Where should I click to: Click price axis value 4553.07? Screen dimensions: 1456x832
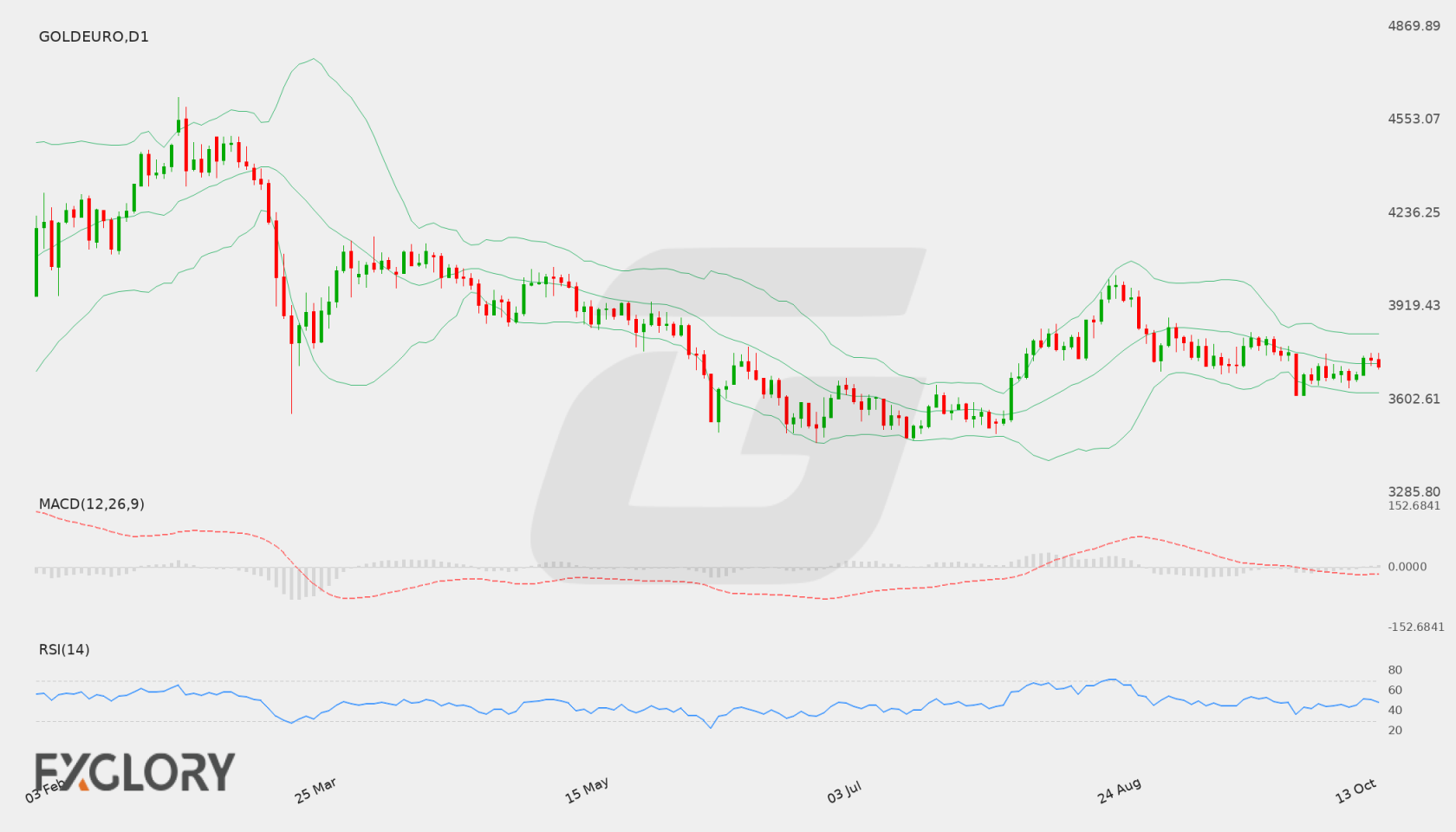tap(1414, 119)
